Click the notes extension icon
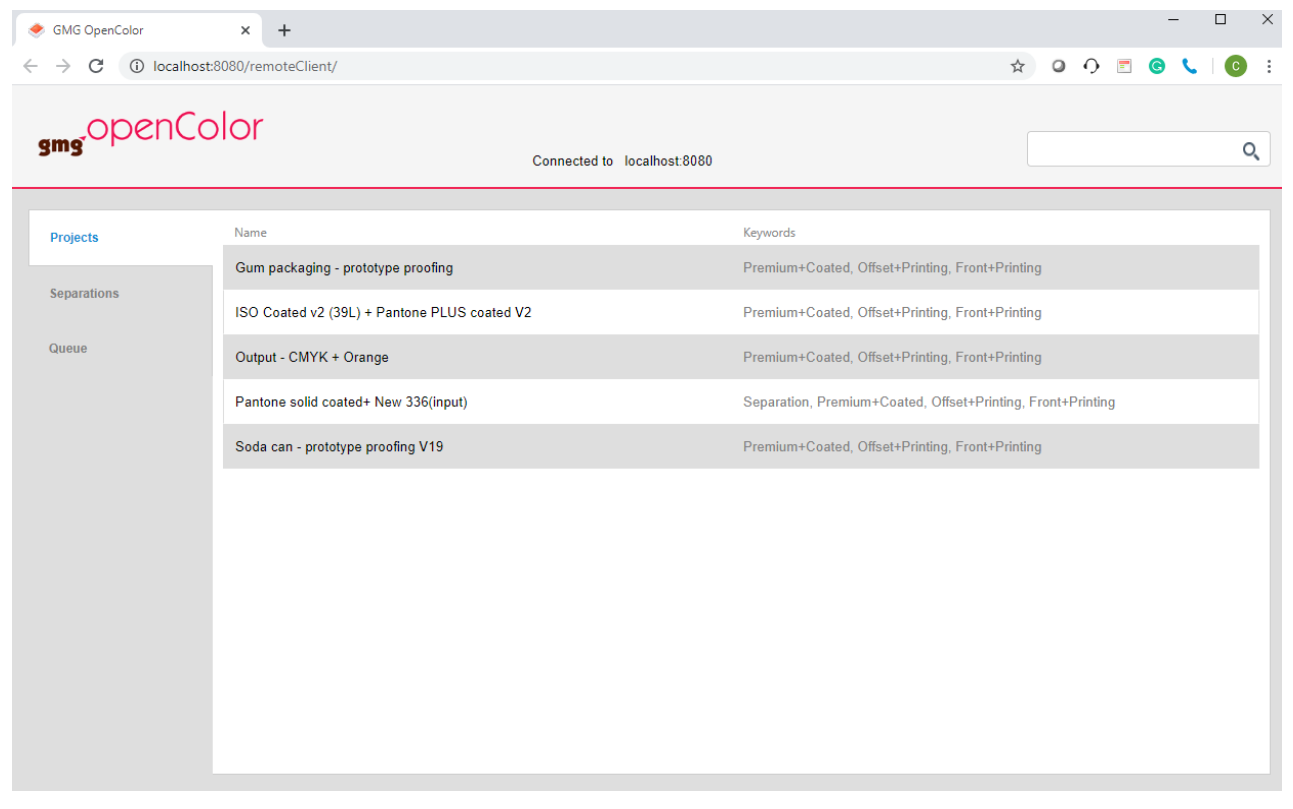This screenshot has height=809, width=1293. click(x=1124, y=66)
